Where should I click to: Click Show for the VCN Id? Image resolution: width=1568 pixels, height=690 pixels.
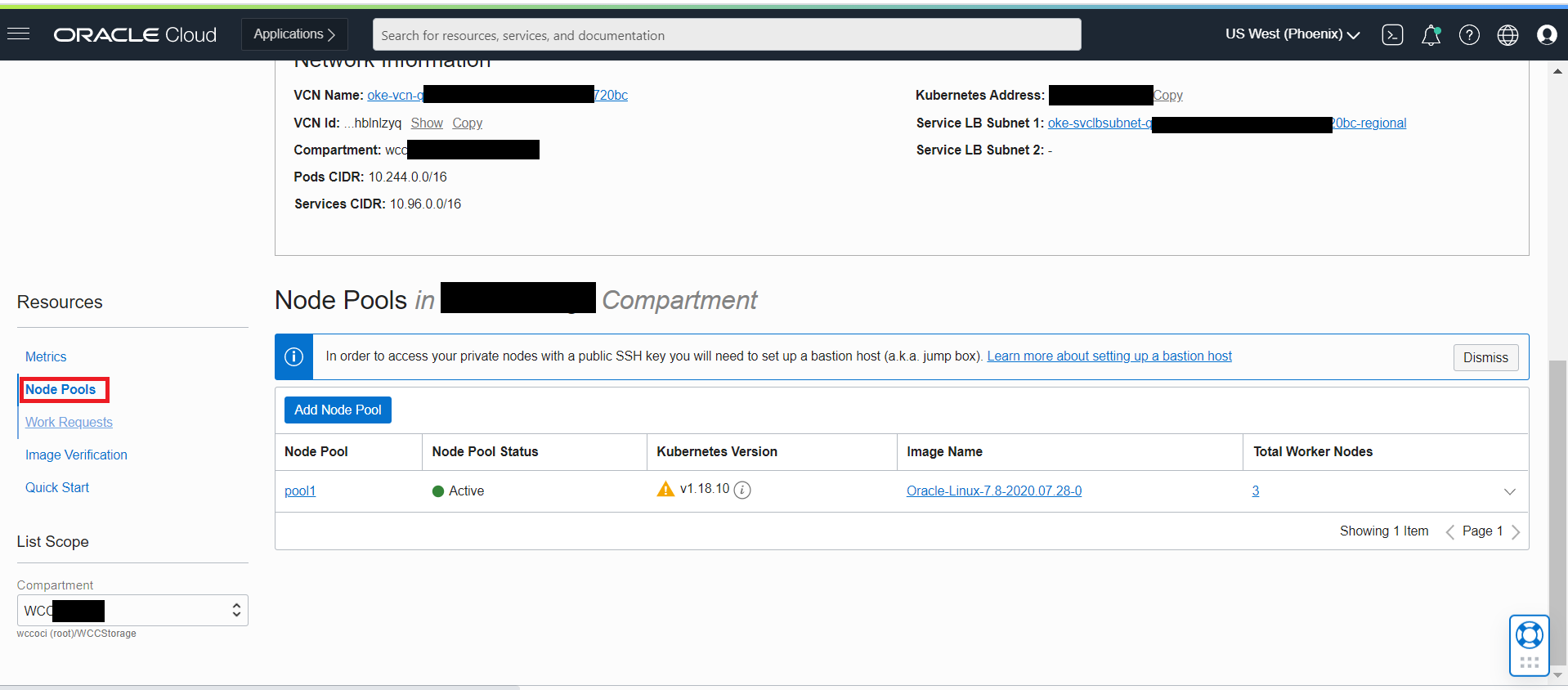tap(427, 123)
